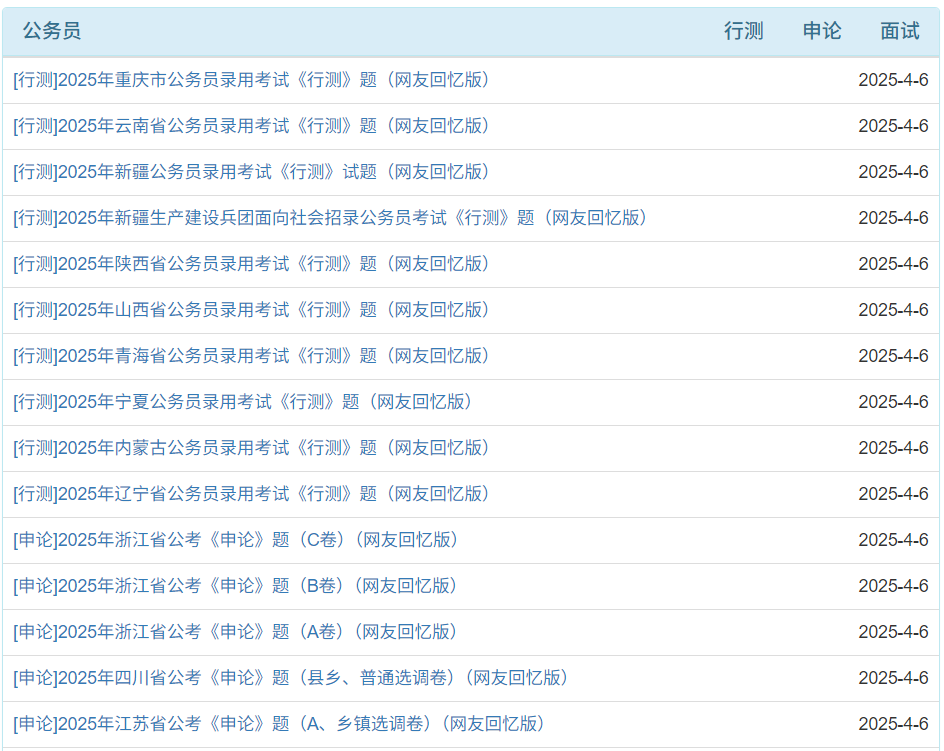
Task: Click the 2025-4-6 date in 重庆市 row
Action: (x=893, y=79)
